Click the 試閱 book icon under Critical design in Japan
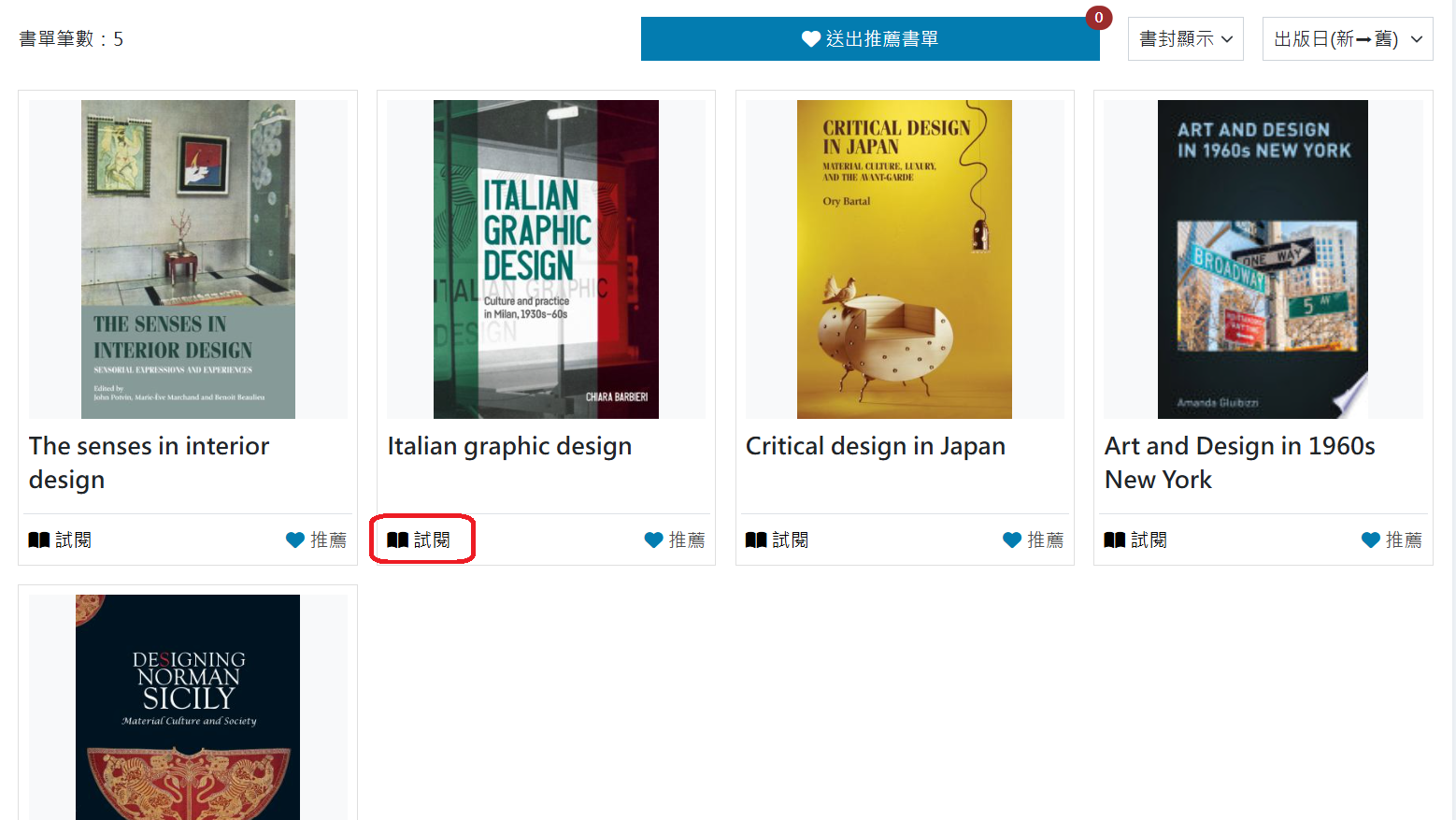The image size is (1456, 820). (x=756, y=540)
